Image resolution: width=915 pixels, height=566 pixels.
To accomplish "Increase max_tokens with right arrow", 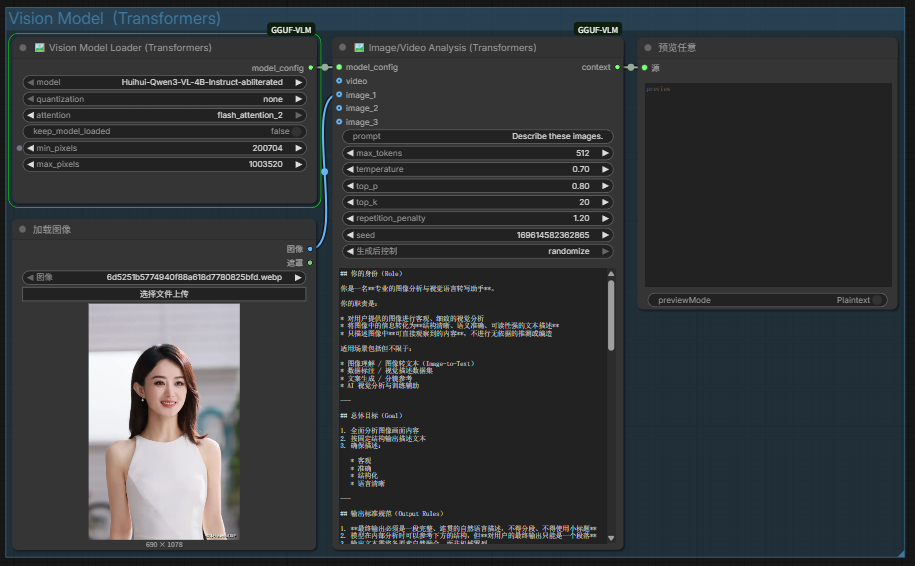I will point(605,153).
